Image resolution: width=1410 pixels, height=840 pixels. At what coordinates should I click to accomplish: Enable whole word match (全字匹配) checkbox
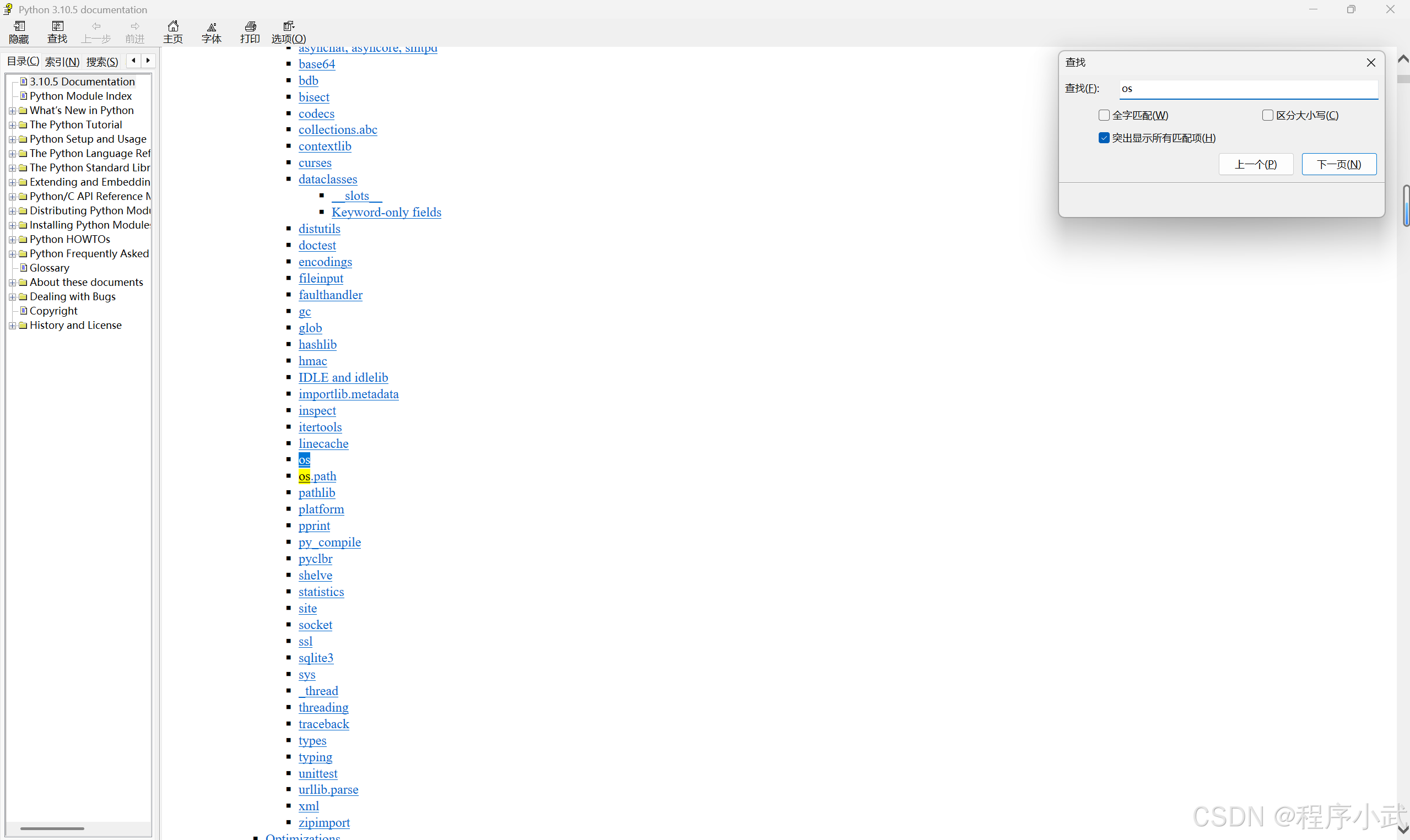1104,116
